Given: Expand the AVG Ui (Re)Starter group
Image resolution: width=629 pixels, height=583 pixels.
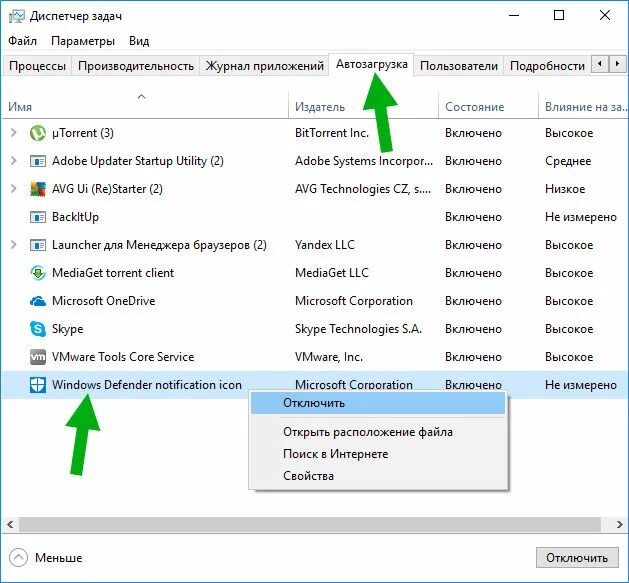Looking at the screenshot, I should pyautogui.click(x=13, y=189).
